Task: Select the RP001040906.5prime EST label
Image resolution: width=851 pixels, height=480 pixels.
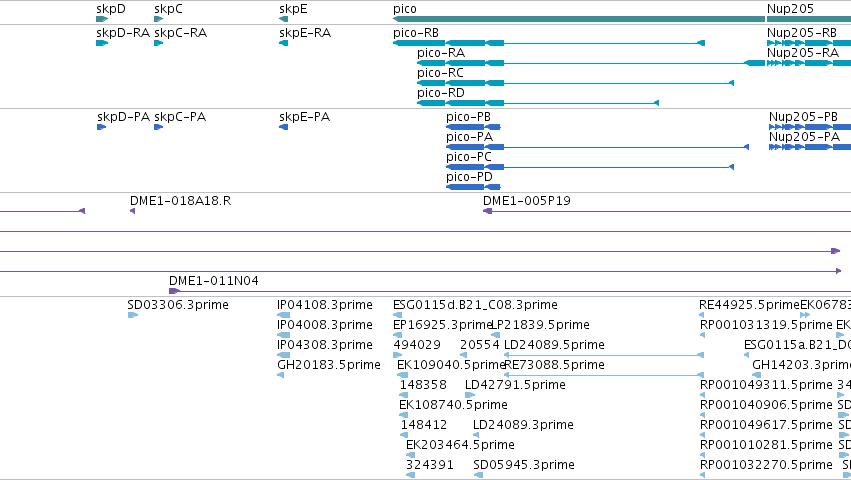Action: point(766,406)
